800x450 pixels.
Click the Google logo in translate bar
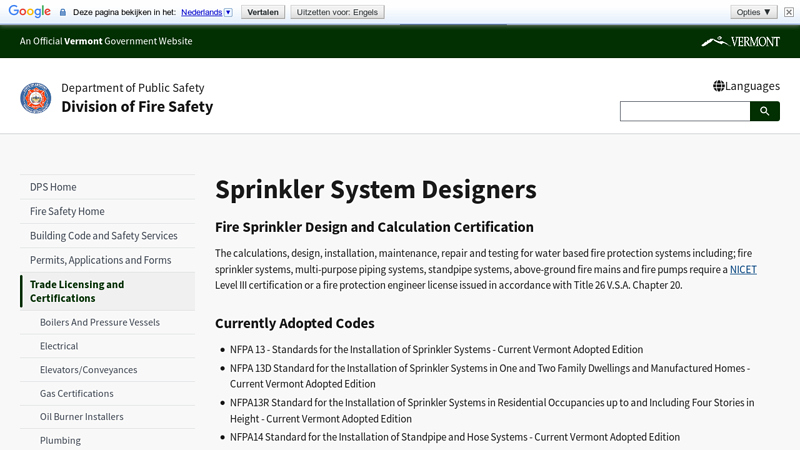(30, 11)
